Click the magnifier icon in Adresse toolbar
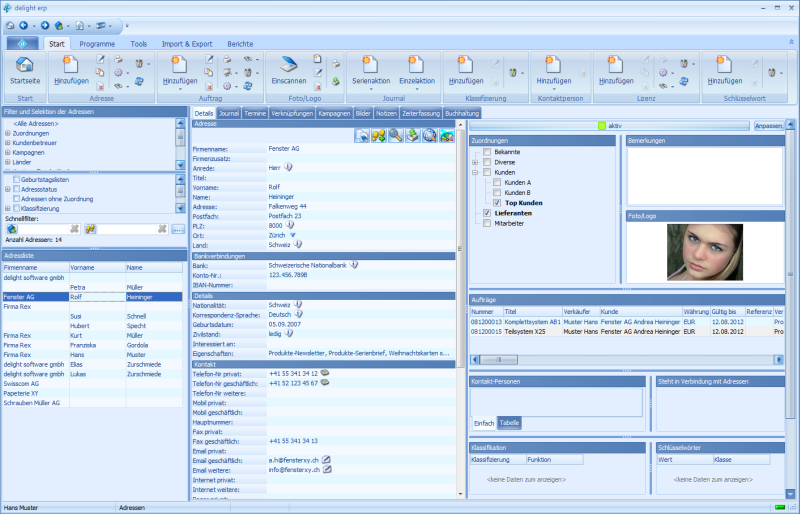This screenshot has width=800, height=514. [x=395, y=135]
